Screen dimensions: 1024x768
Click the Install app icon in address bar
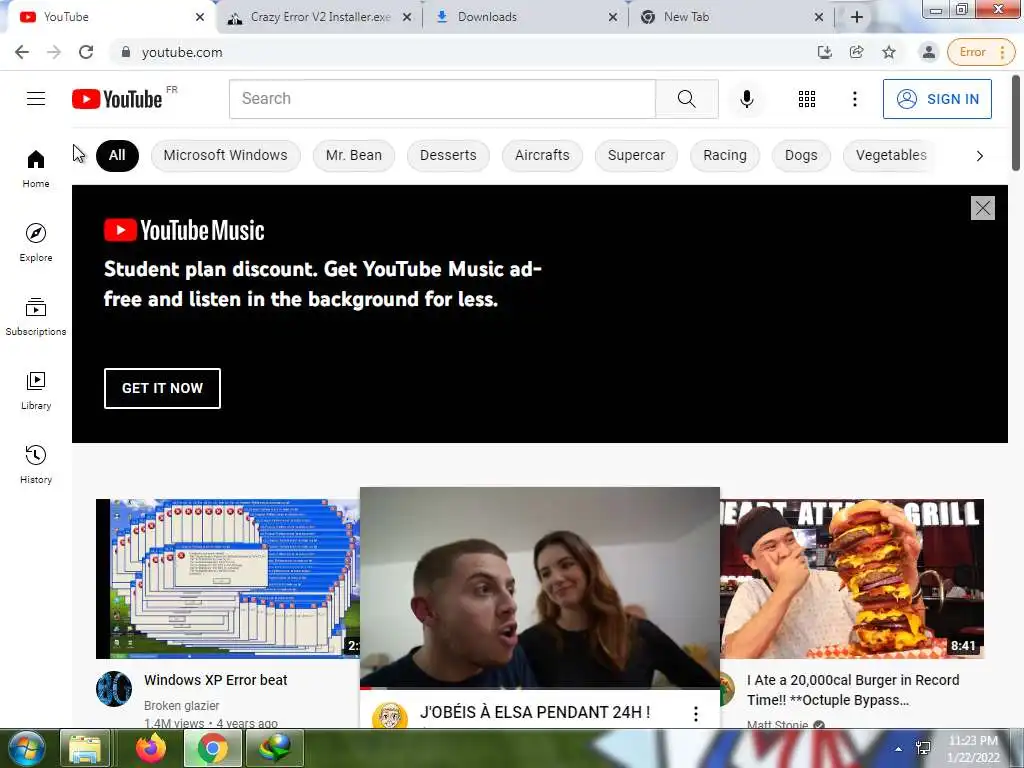click(825, 52)
